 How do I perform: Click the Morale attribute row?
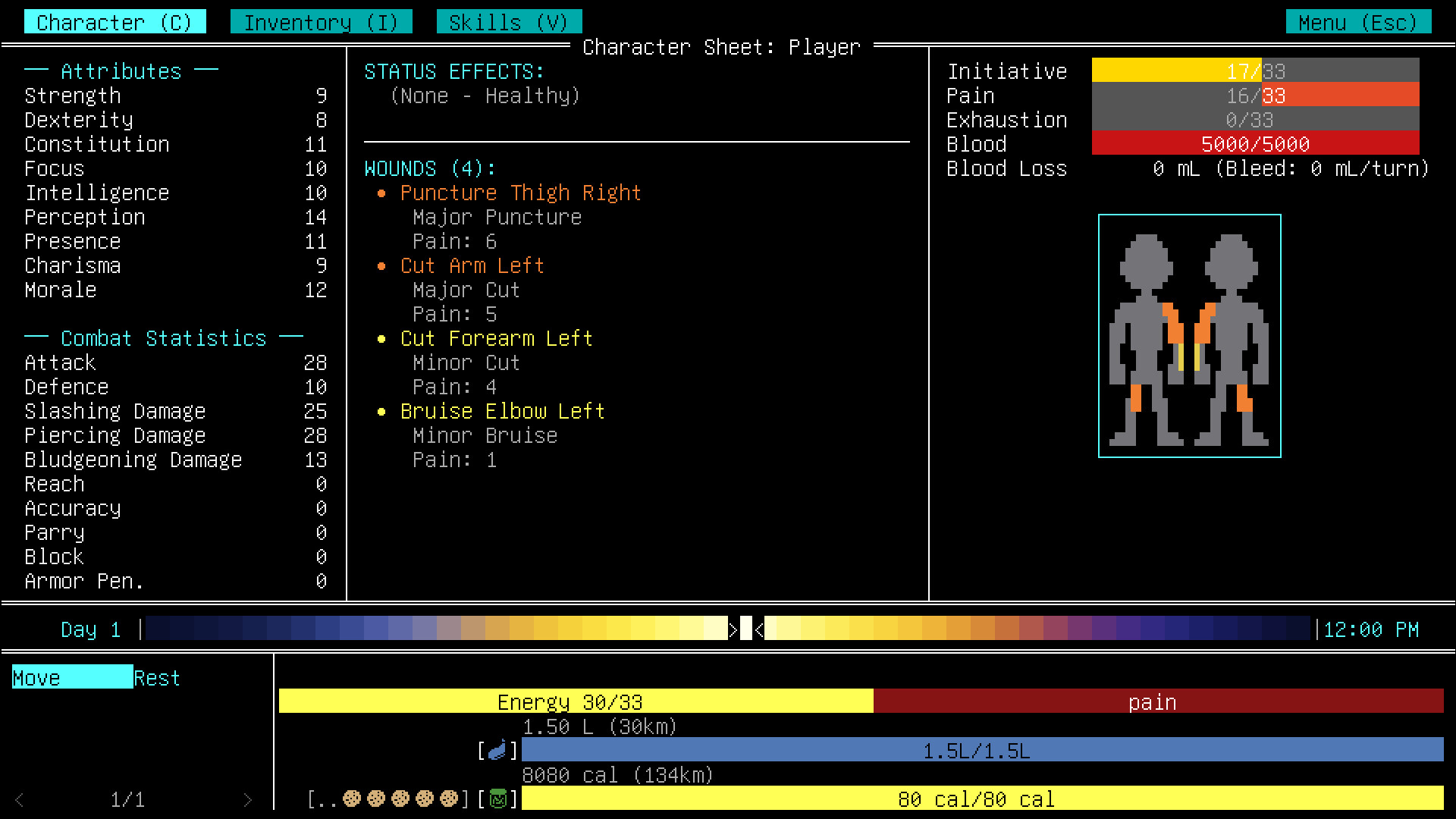pyautogui.click(x=176, y=290)
